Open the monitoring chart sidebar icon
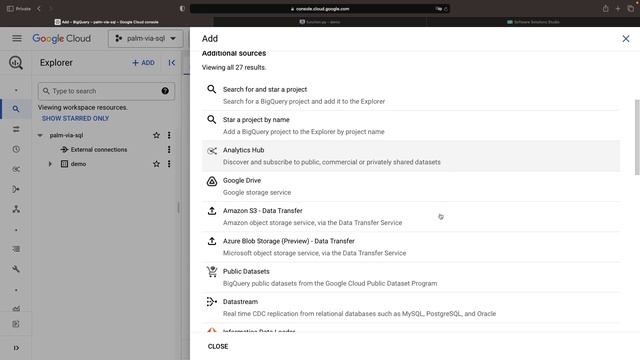 point(16,309)
